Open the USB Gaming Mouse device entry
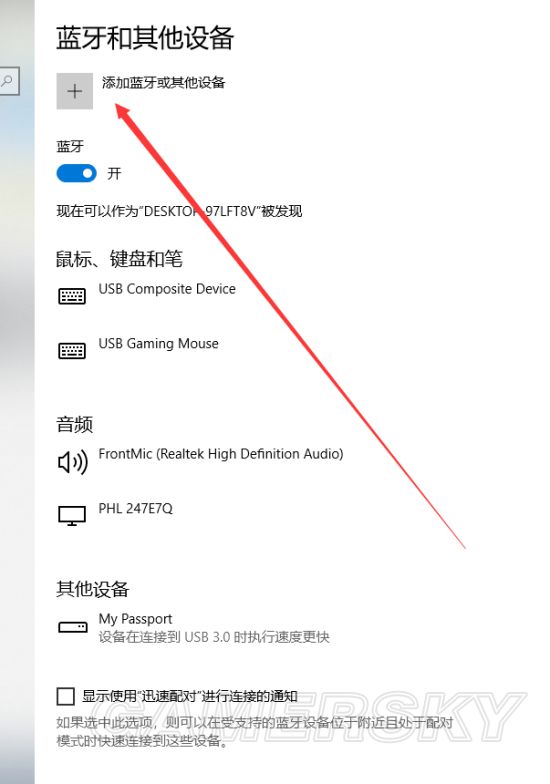This screenshot has width=550, height=784. (158, 344)
